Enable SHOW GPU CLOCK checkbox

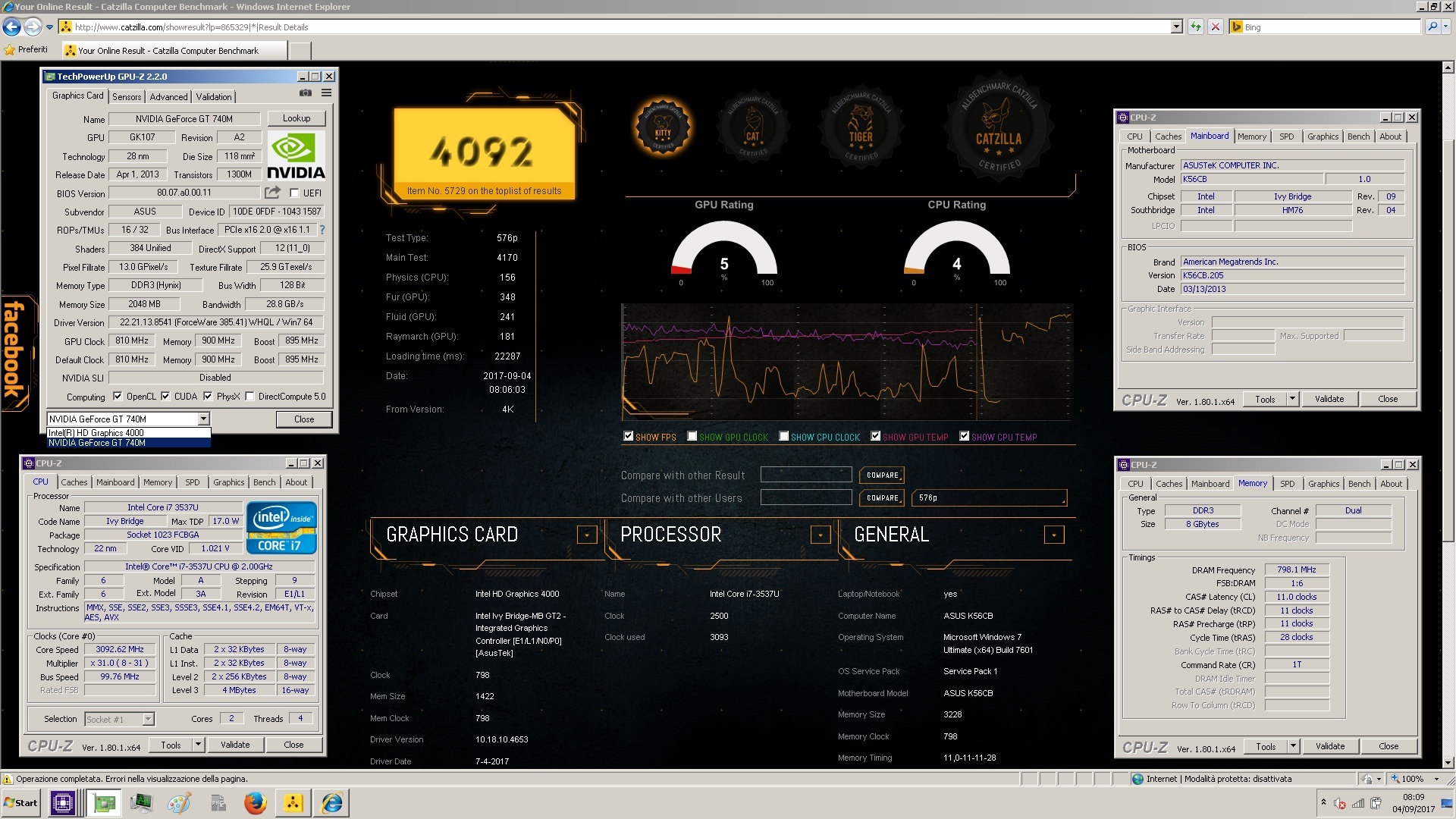[692, 436]
